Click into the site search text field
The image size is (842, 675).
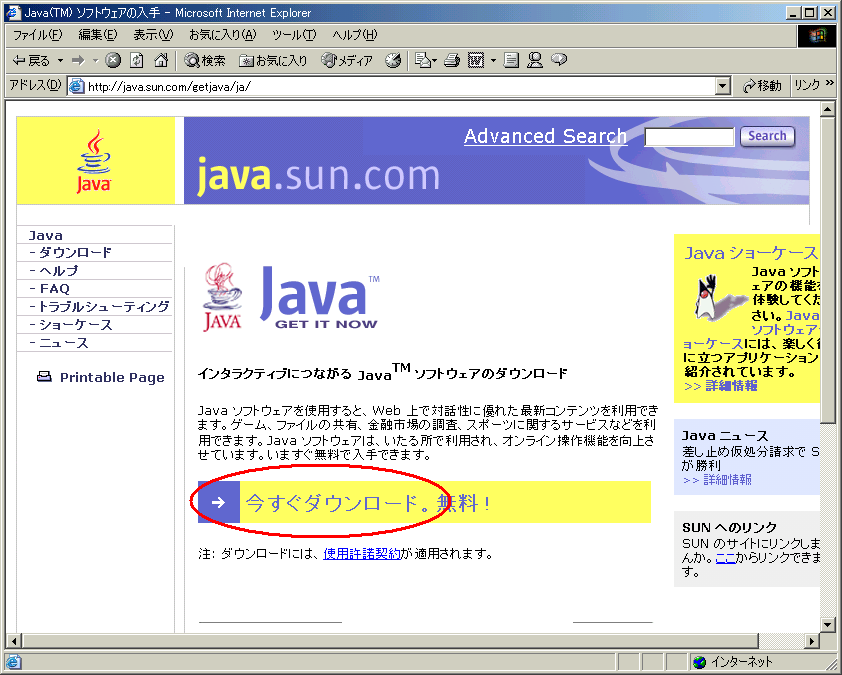click(x=689, y=137)
